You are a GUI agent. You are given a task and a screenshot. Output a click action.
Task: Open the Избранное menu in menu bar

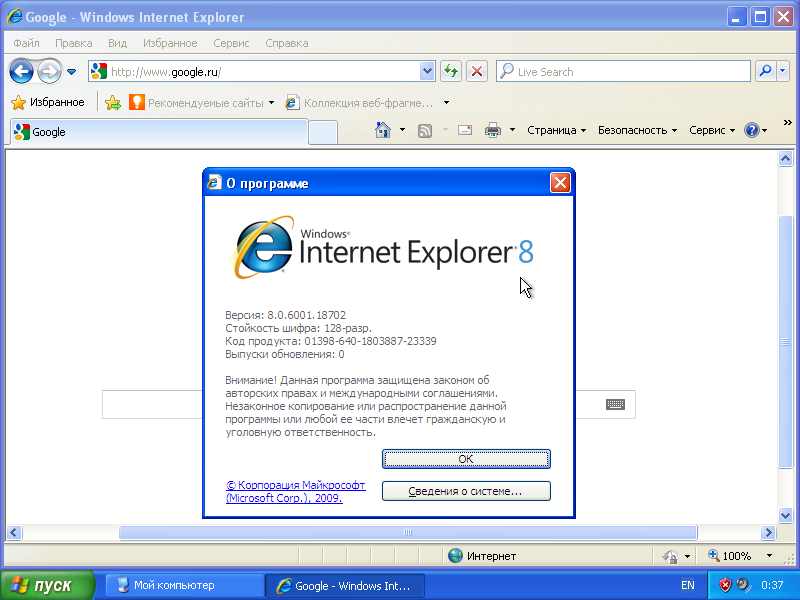pos(170,43)
